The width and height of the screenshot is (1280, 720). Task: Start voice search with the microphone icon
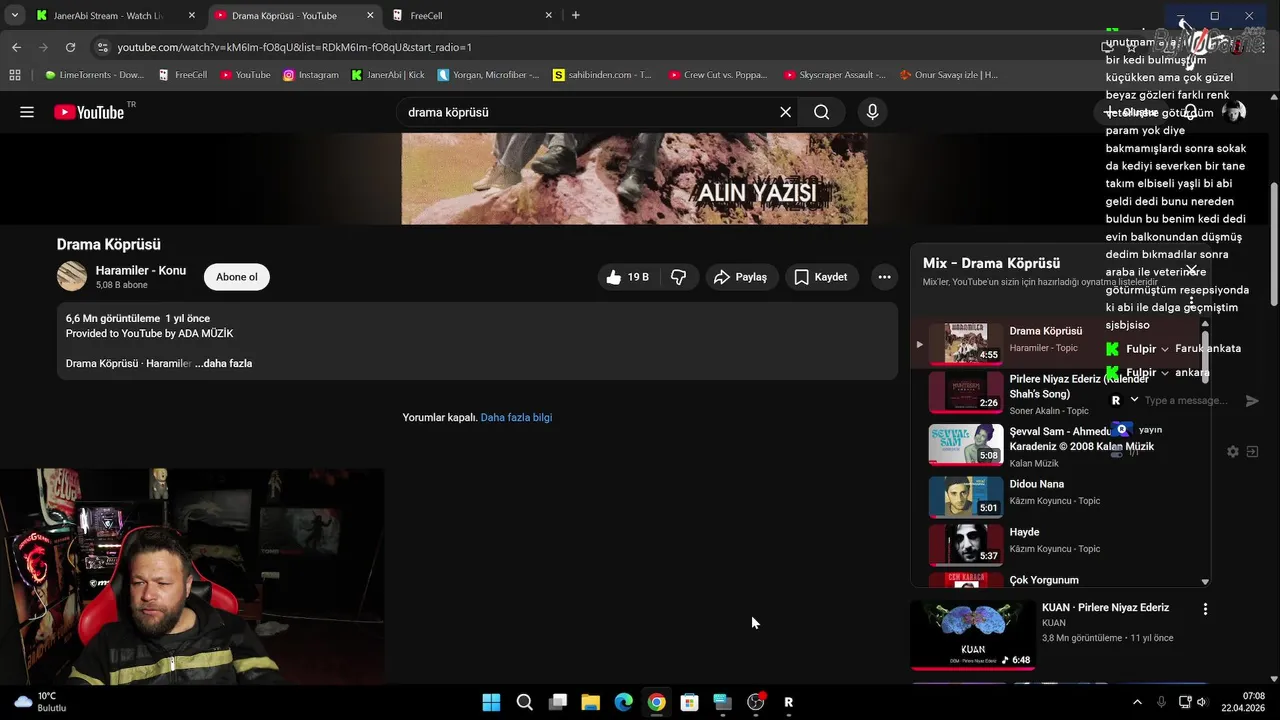873,112
